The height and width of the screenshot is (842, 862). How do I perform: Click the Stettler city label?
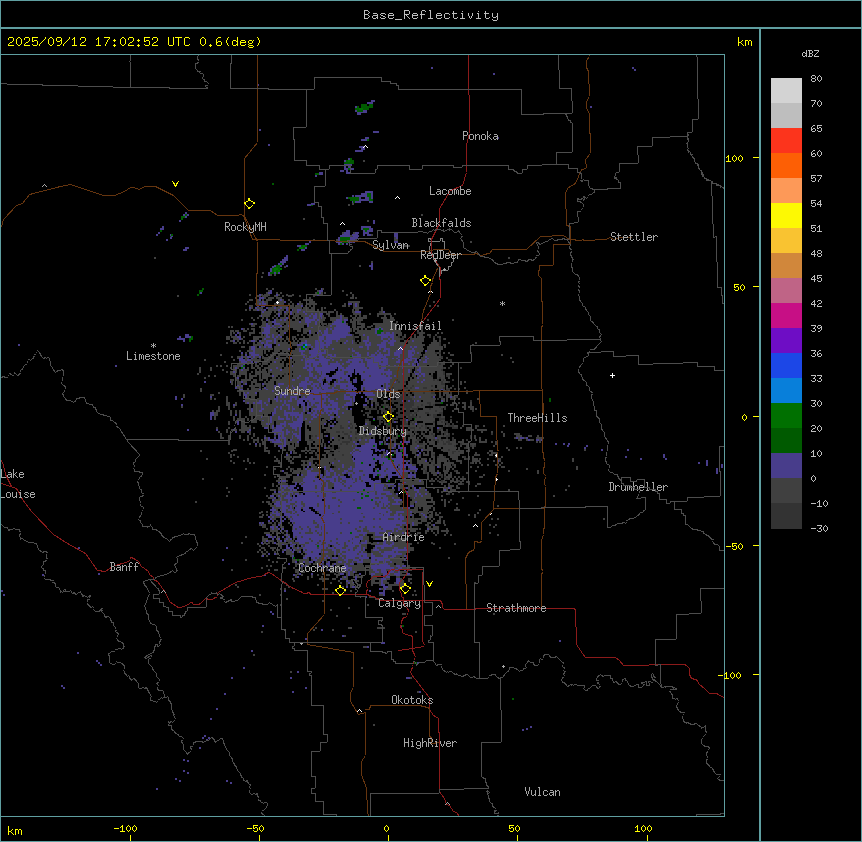[634, 237]
